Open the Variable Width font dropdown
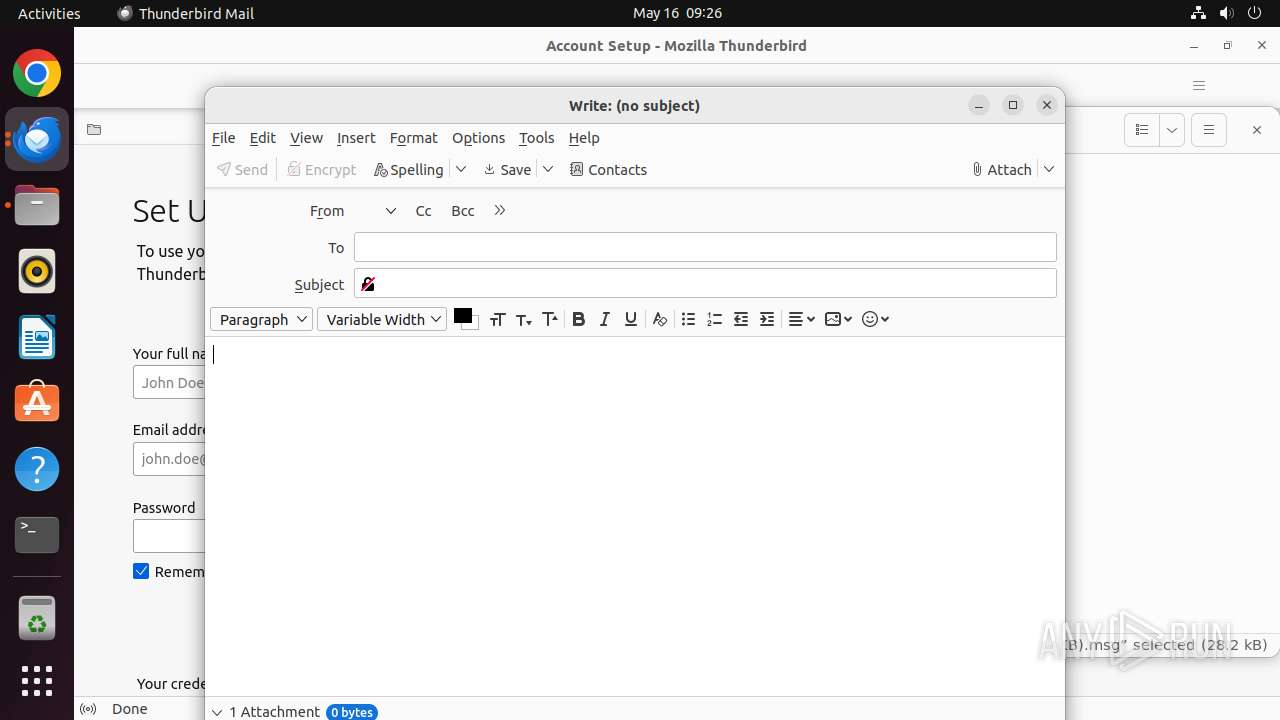 click(x=382, y=319)
